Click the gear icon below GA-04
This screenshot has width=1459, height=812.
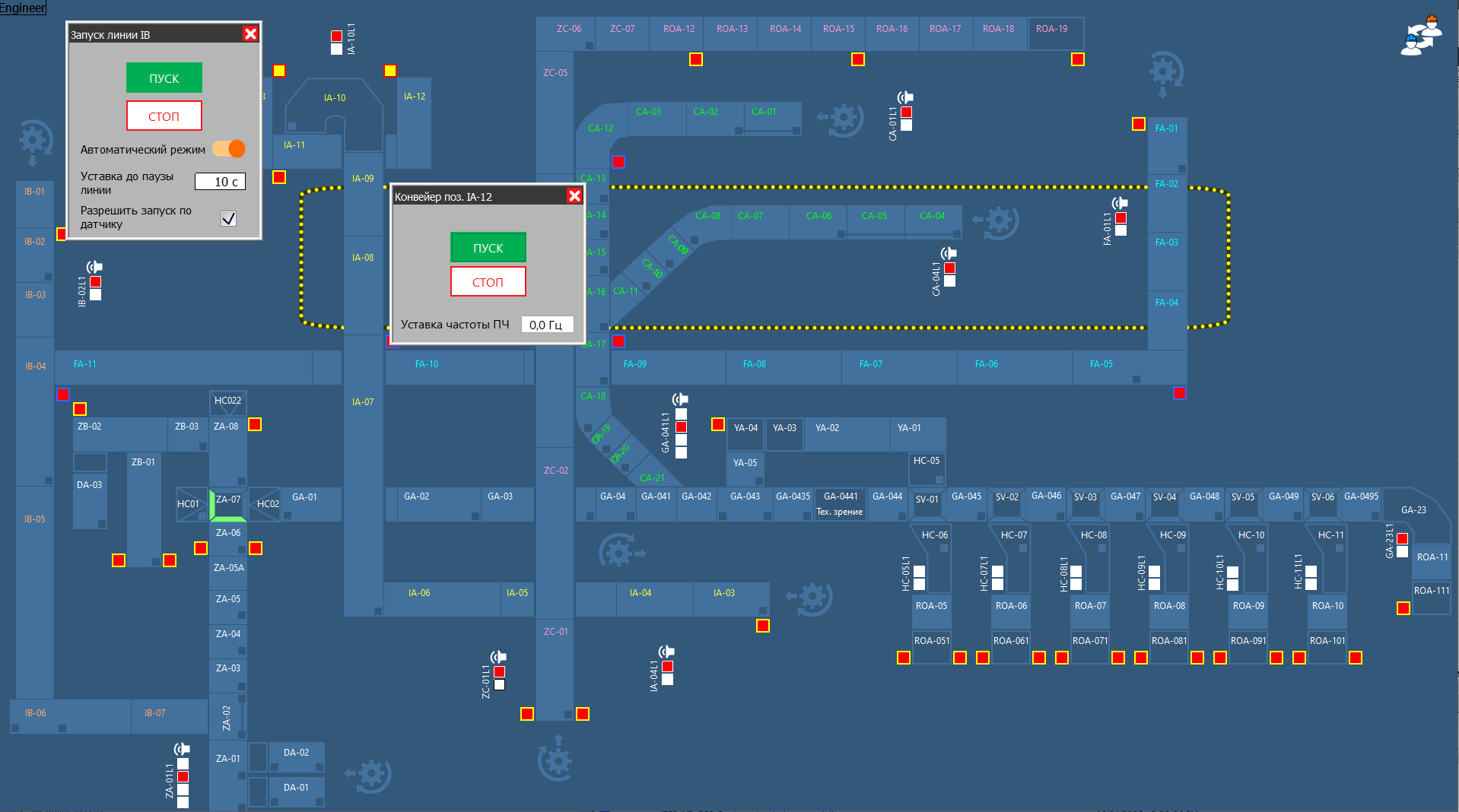621,550
